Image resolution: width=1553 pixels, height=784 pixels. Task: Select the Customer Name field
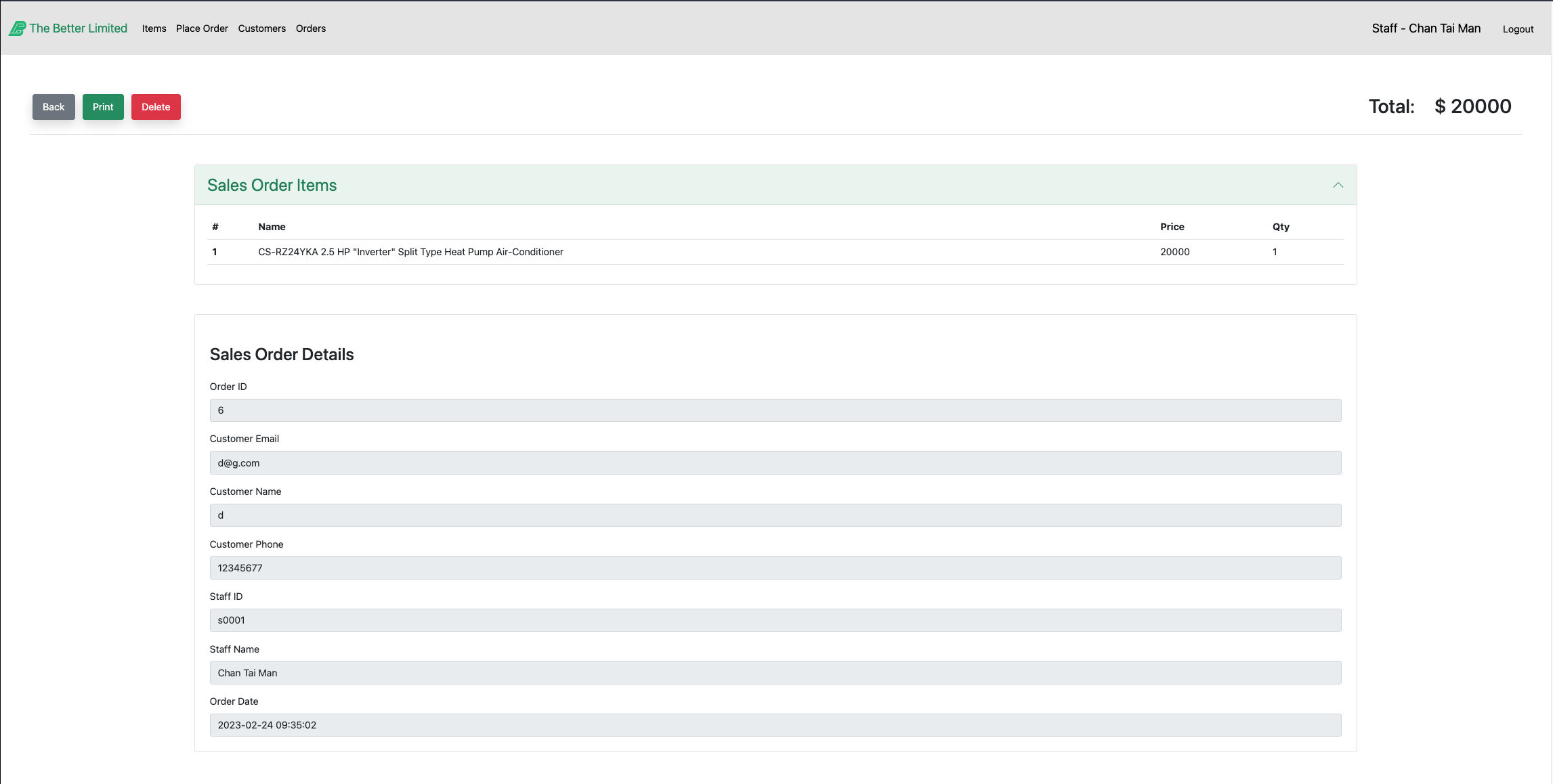[775, 515]
